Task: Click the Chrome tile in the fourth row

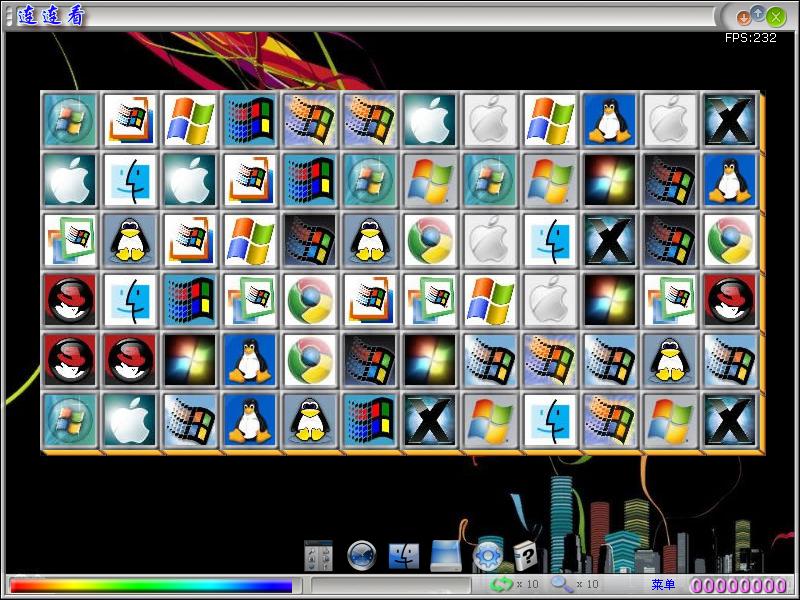Action: (x=310, y=300)
